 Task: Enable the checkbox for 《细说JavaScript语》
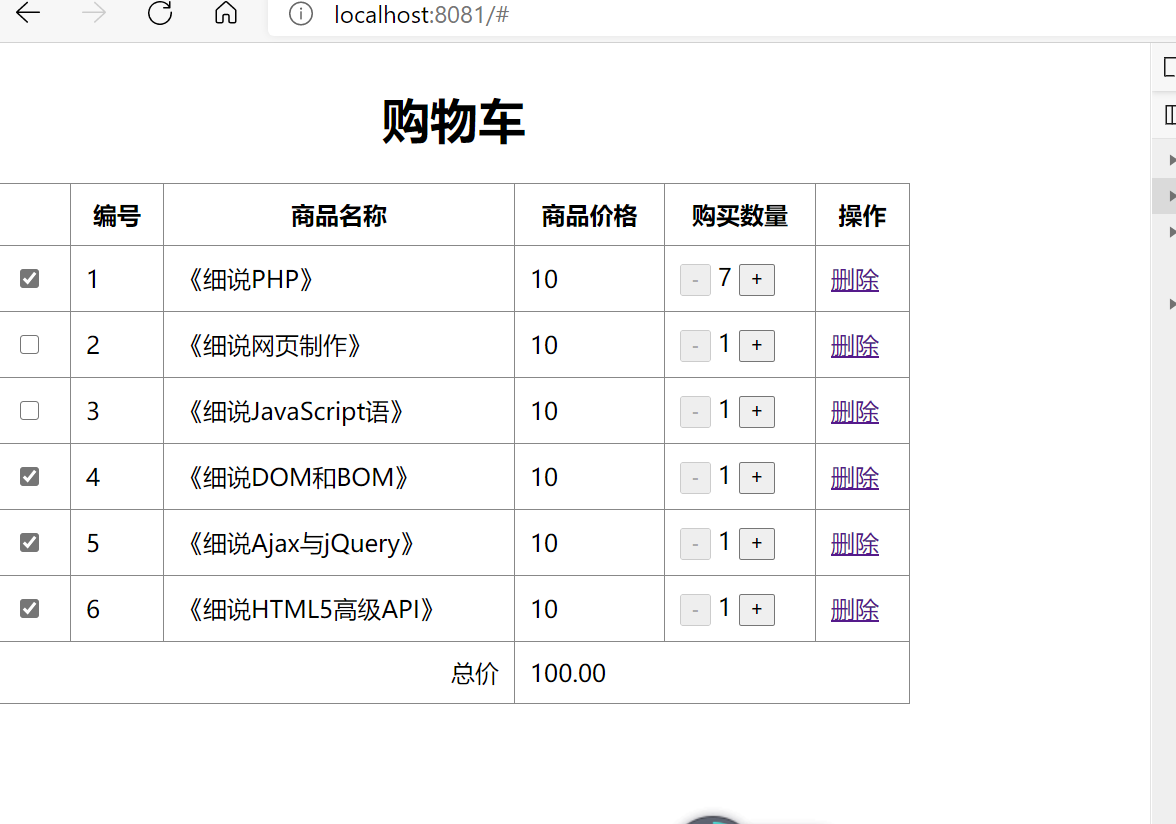click(30, 410)
